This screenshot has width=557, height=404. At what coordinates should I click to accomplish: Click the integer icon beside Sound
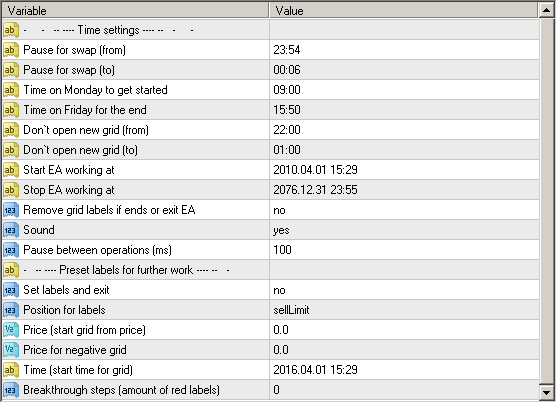[11, 230]
